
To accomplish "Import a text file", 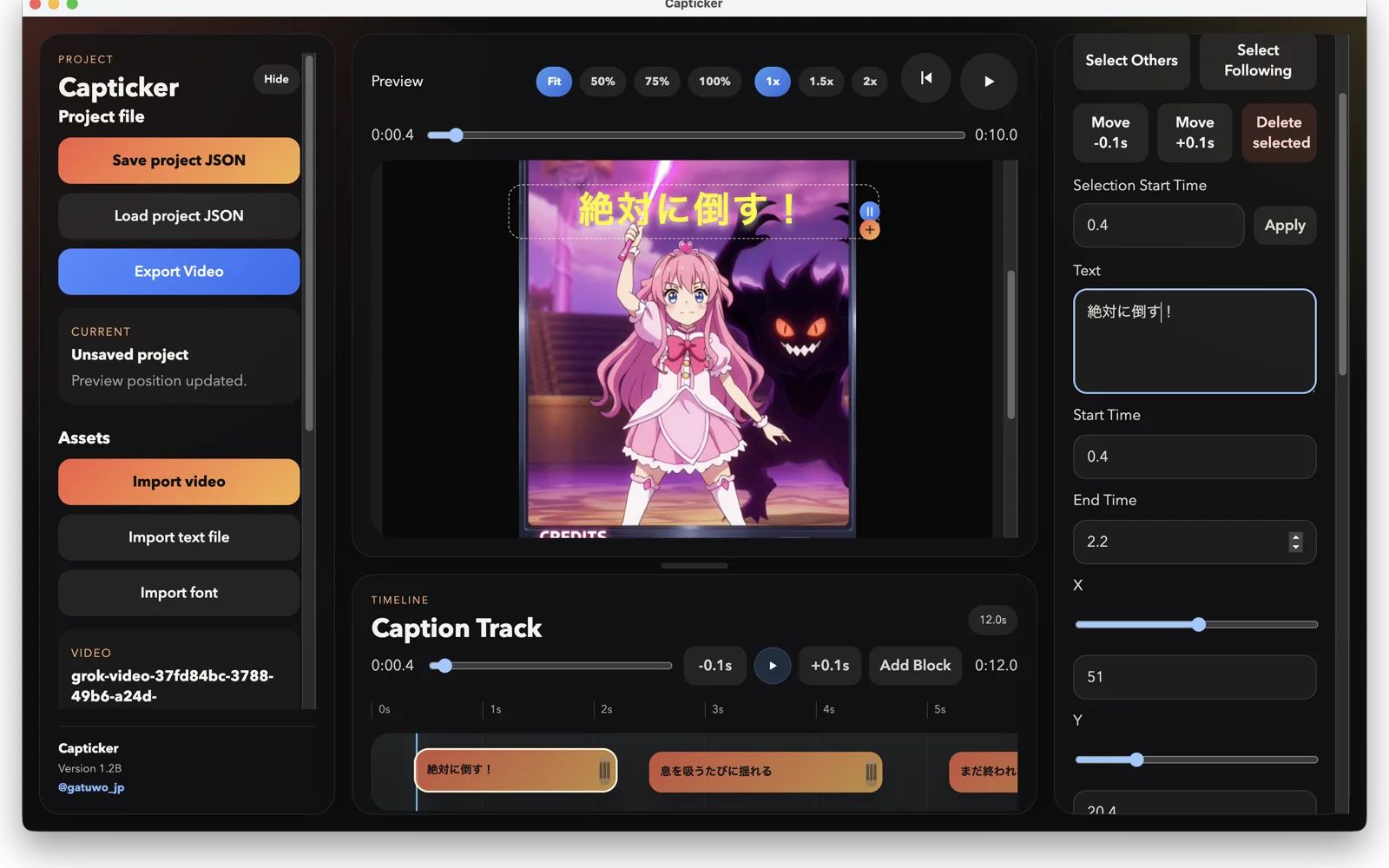I will coord(179,537).
